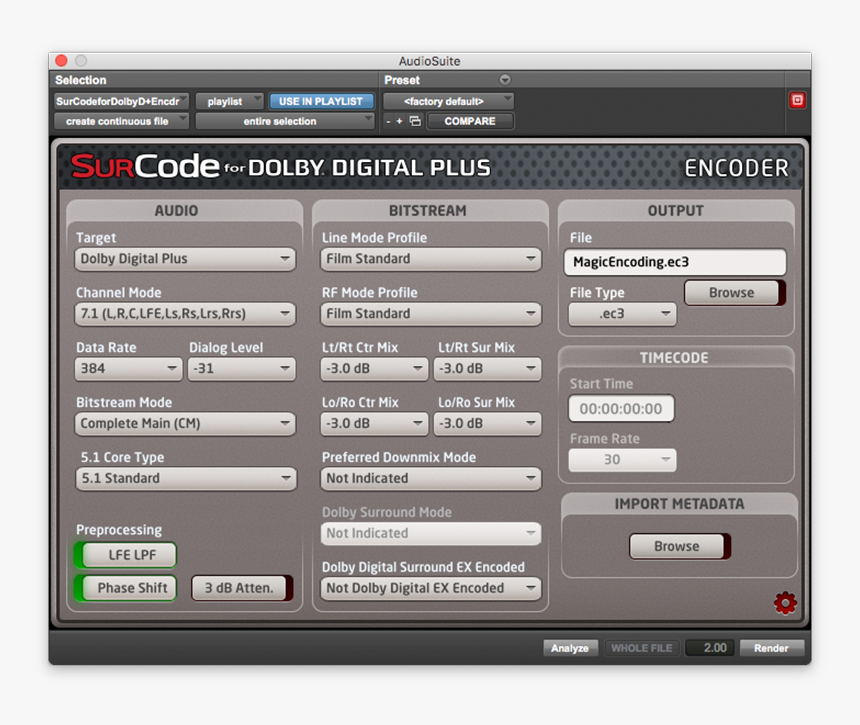Click the 2.00 handle length field

pyautogui.click(x=710, y=648)
